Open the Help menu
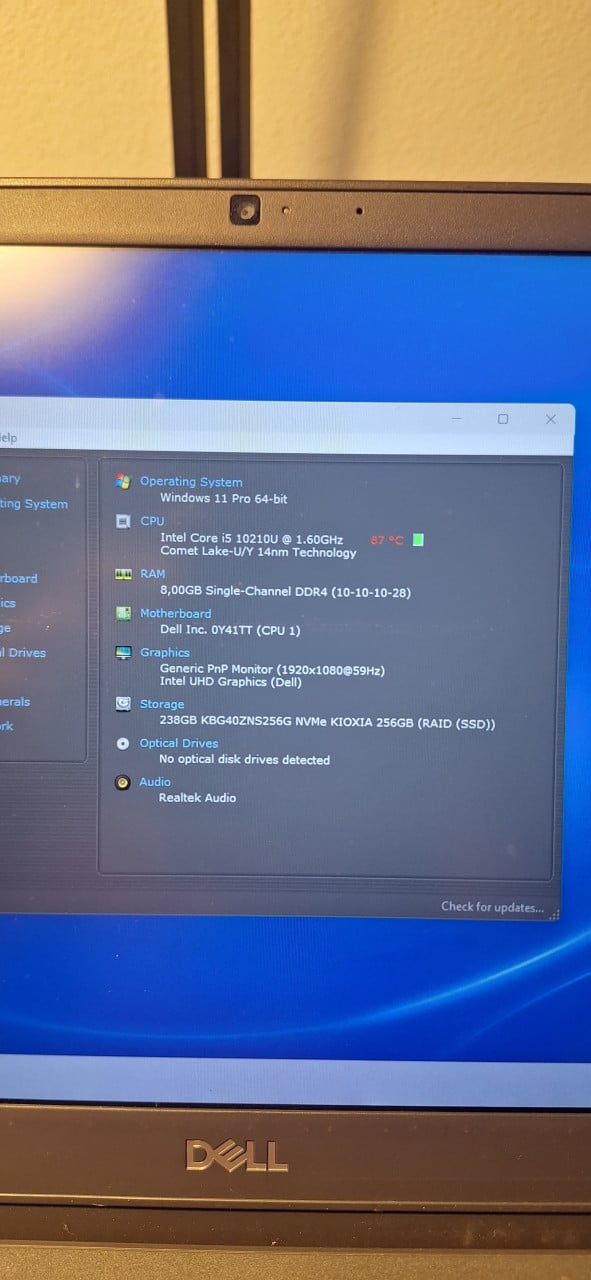The image size is (591, 1280). (8, 438)
